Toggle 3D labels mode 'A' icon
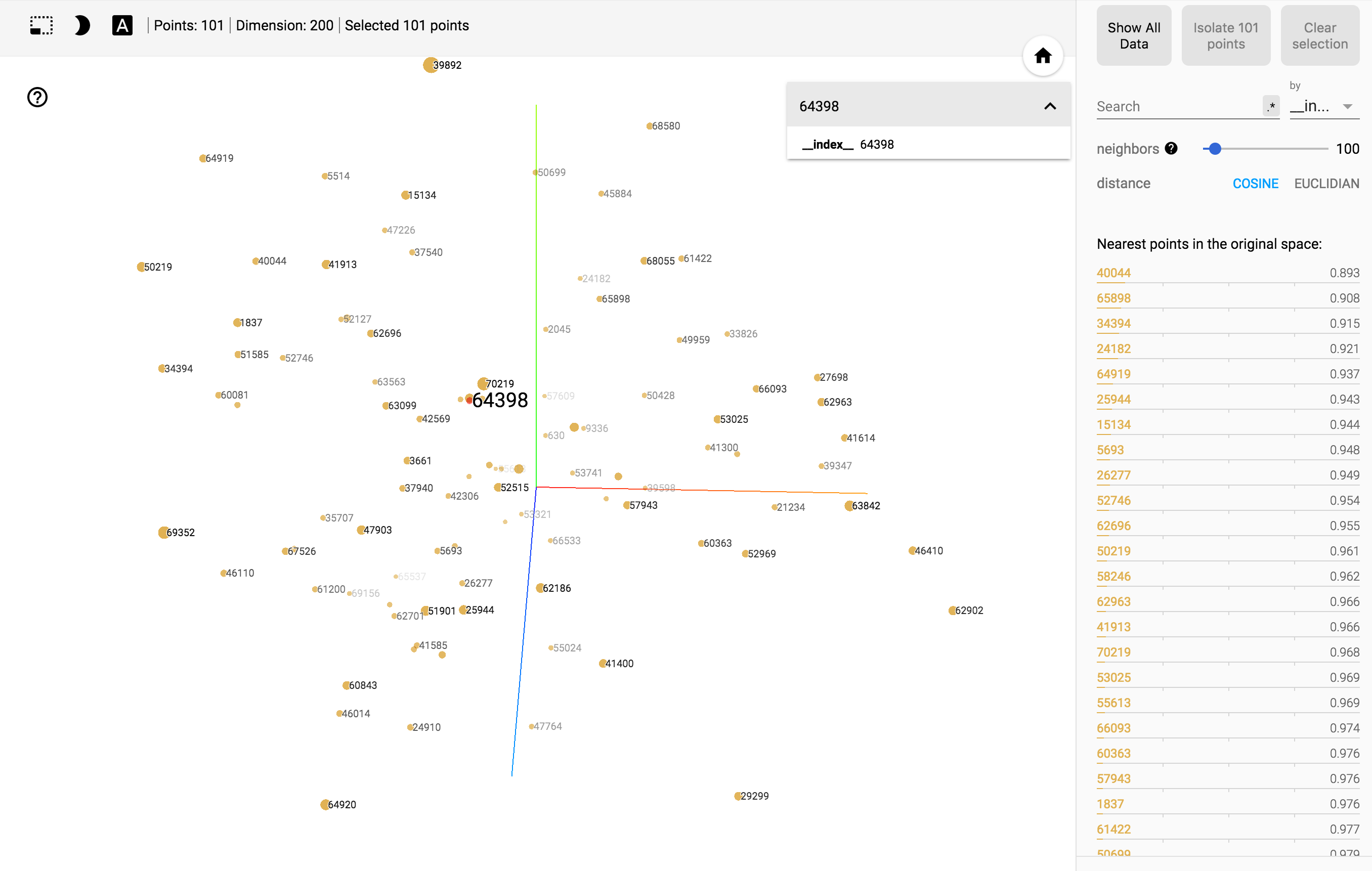 click(122, 26)
